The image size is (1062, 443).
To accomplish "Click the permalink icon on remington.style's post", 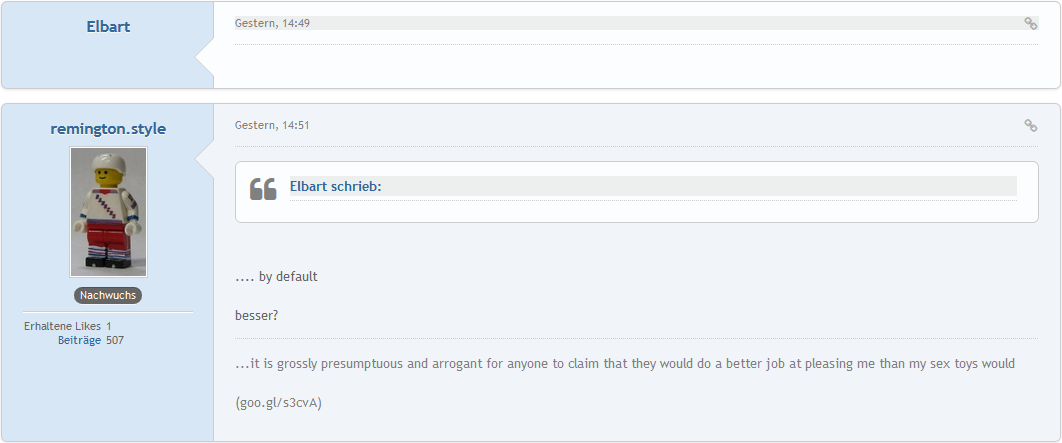I will click(x=1030, y=126).
